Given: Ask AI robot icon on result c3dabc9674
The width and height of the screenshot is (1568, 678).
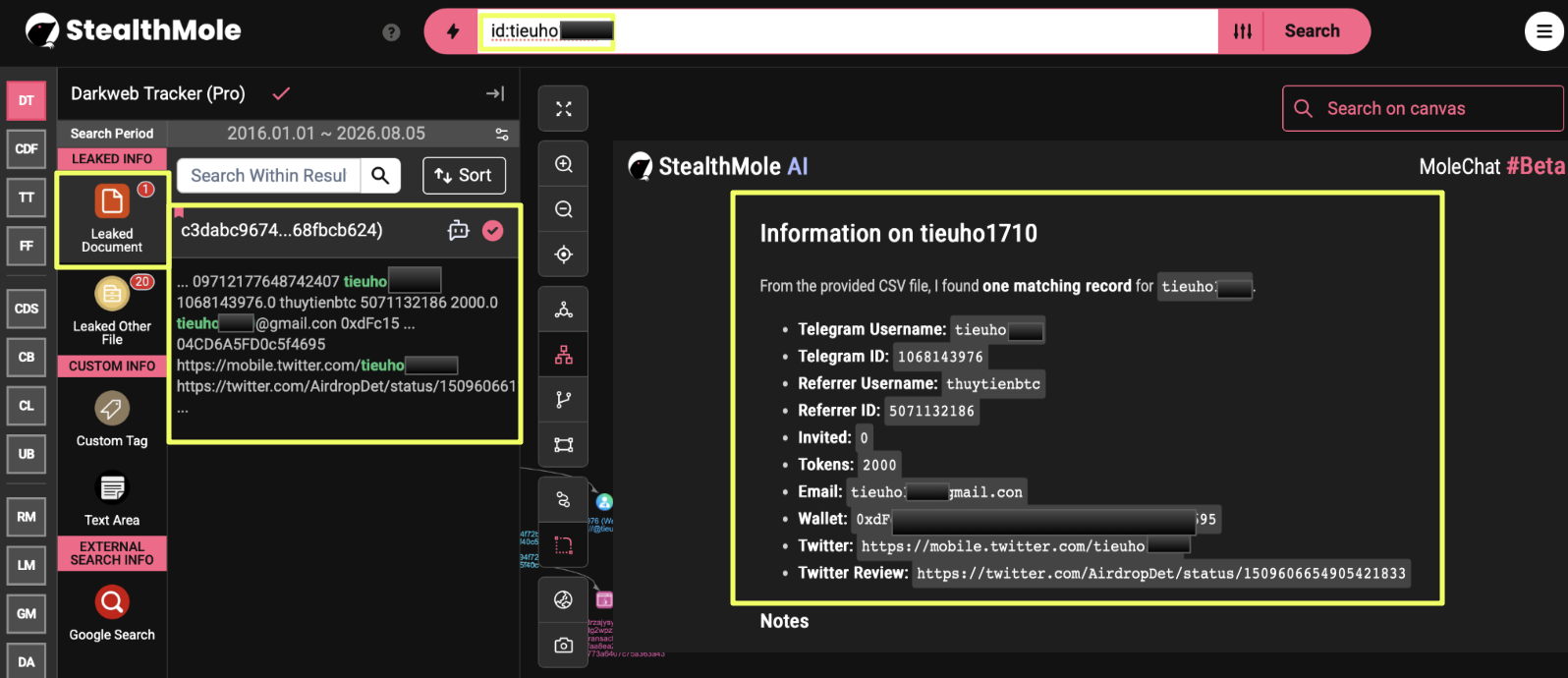Looking at the screenshot, I should [x=459, y=230].
